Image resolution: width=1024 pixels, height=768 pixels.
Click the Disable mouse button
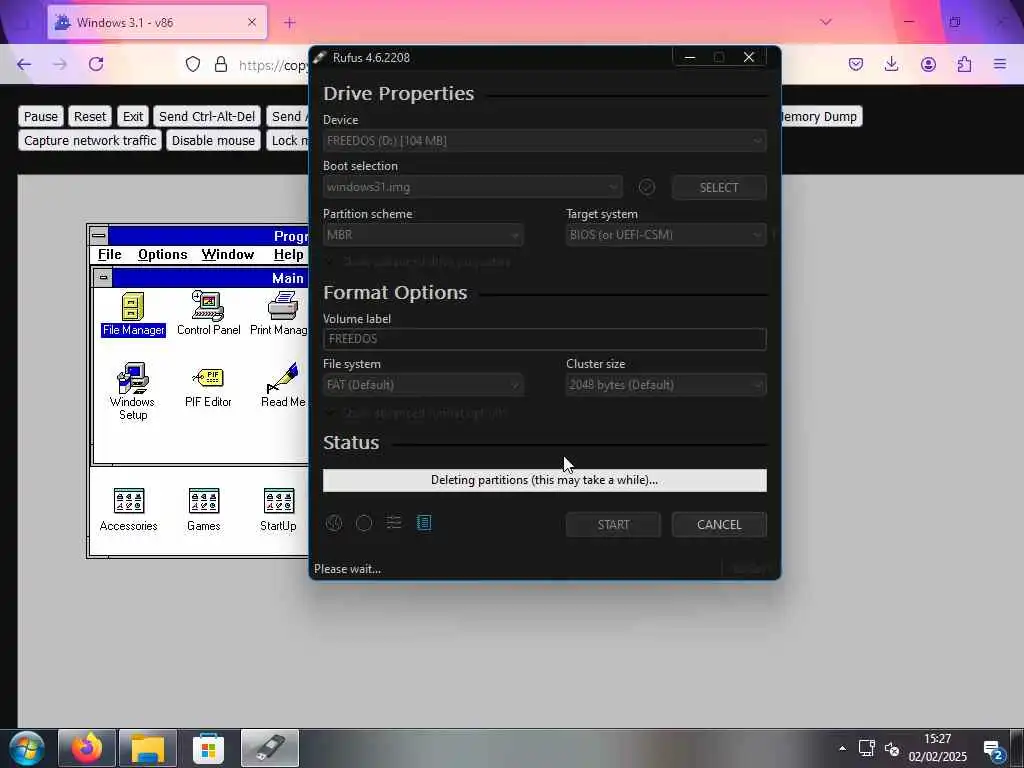[x=214, y=140]
